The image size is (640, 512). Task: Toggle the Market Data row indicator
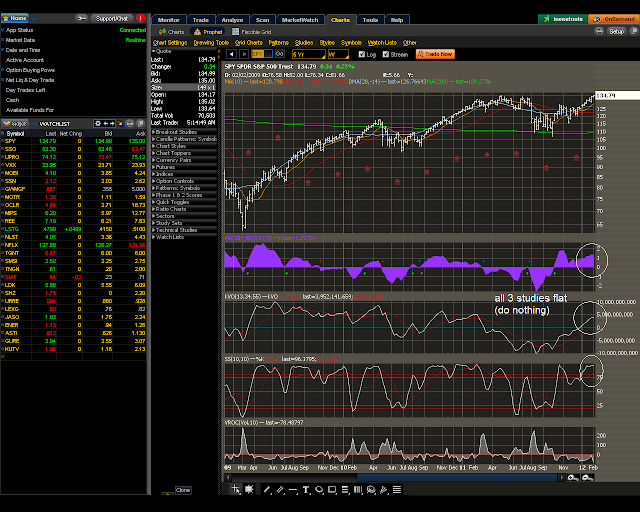3,40
